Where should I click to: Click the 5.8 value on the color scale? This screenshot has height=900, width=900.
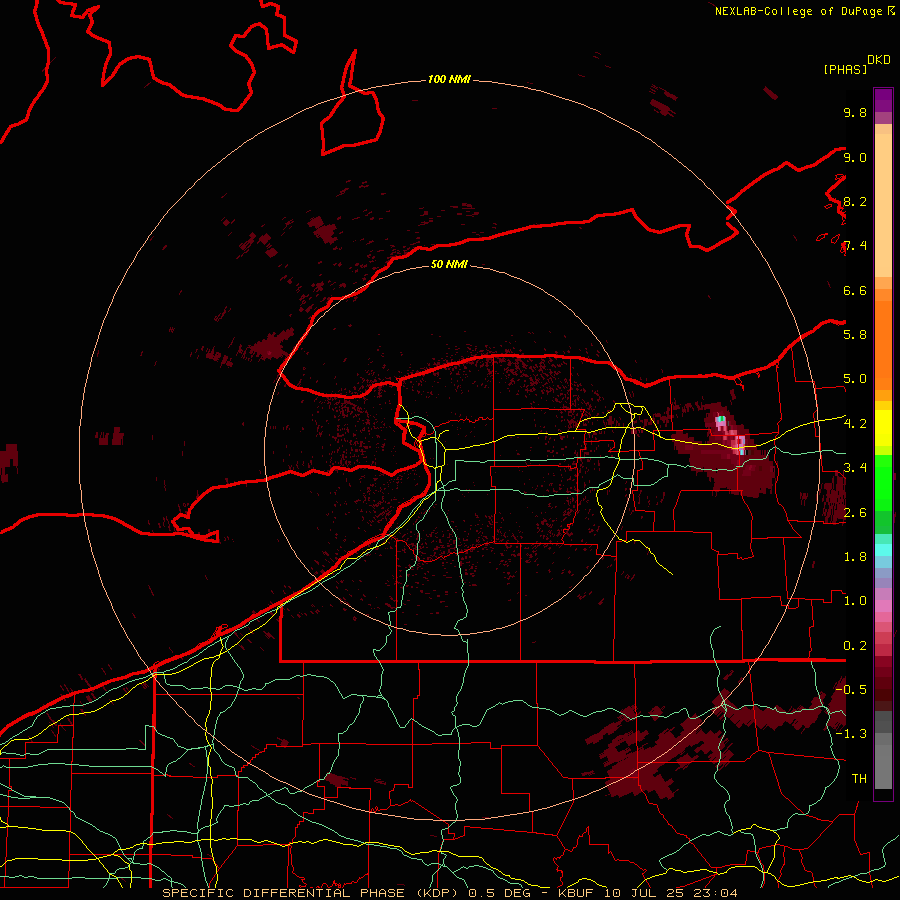[855, 335]
